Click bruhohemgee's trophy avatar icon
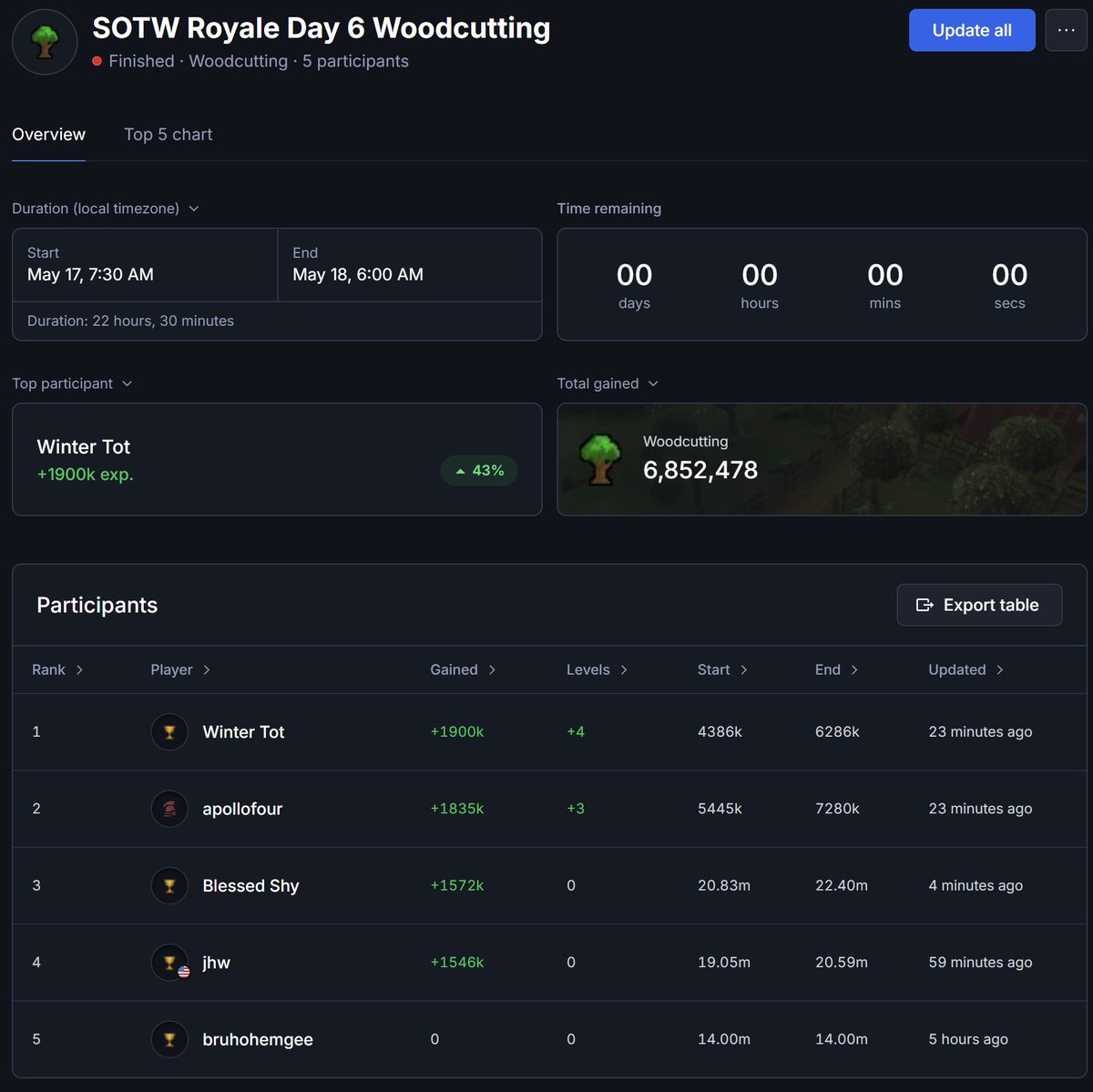The image size is (1093, 1092). tap(169, 1039)
